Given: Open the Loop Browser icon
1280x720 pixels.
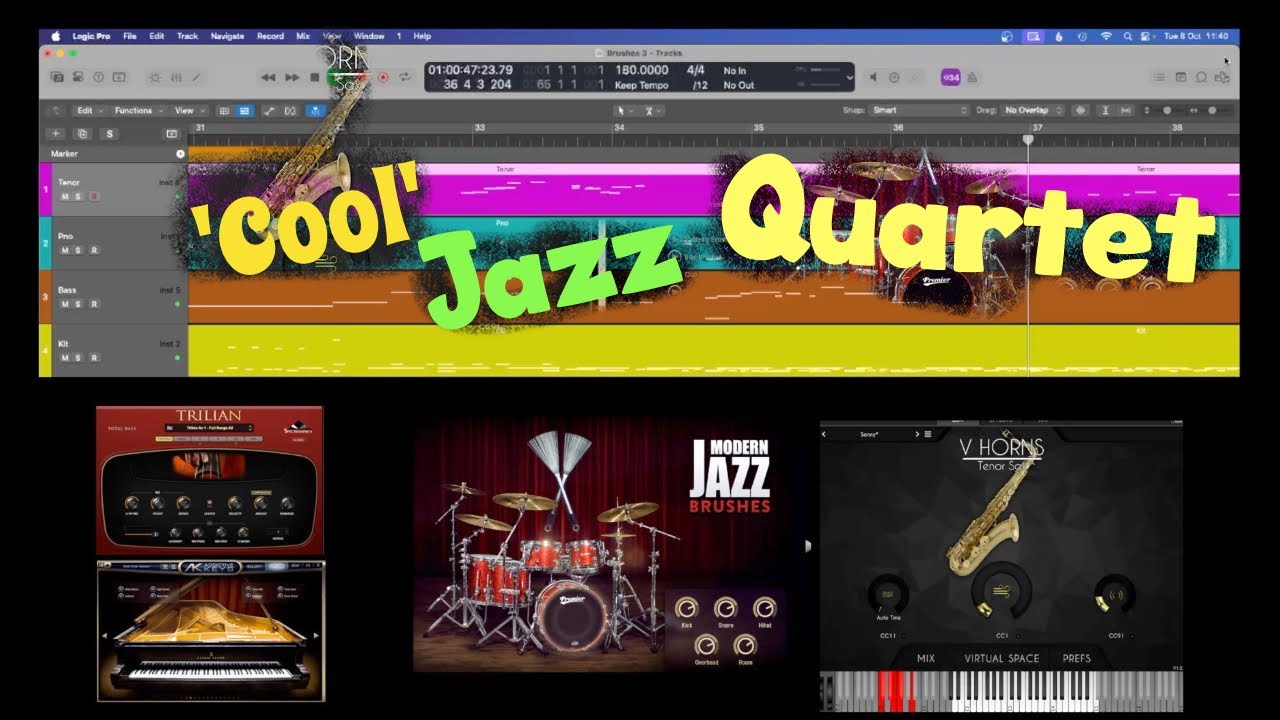Looking at the screenshot, I should point(1201,77).
